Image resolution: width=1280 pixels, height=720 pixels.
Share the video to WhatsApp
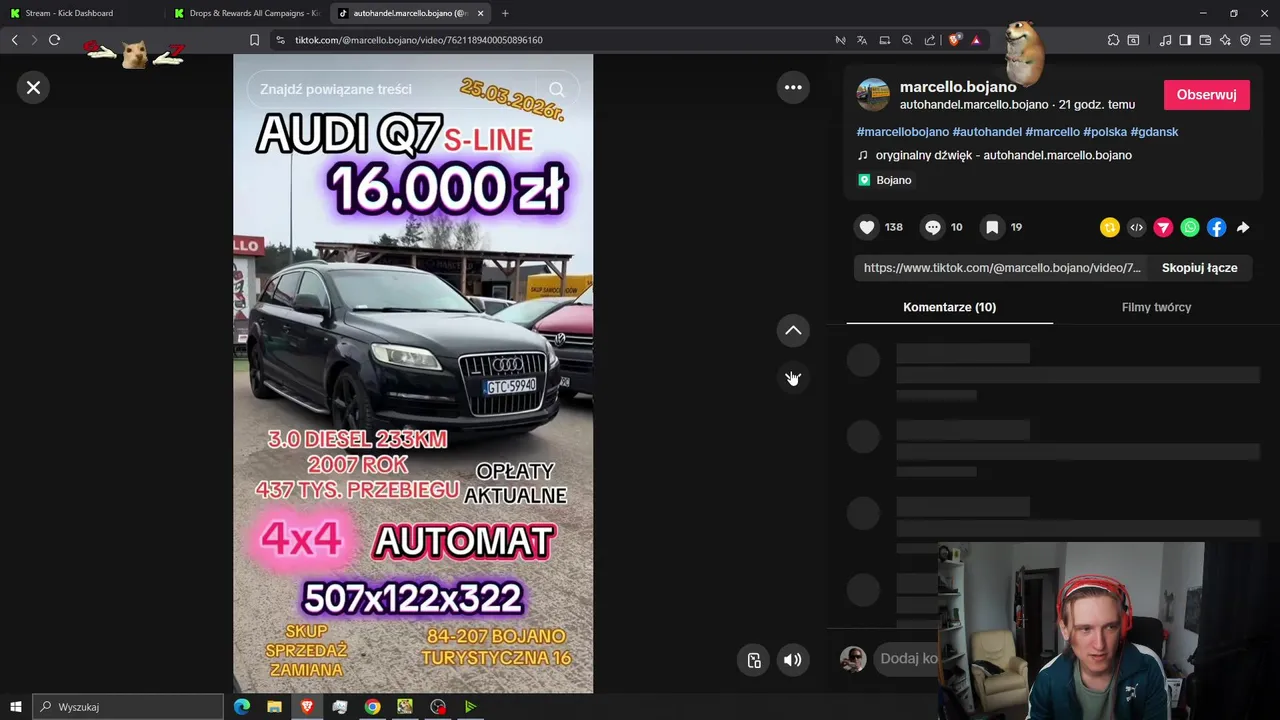click(x=1190, y=227)
